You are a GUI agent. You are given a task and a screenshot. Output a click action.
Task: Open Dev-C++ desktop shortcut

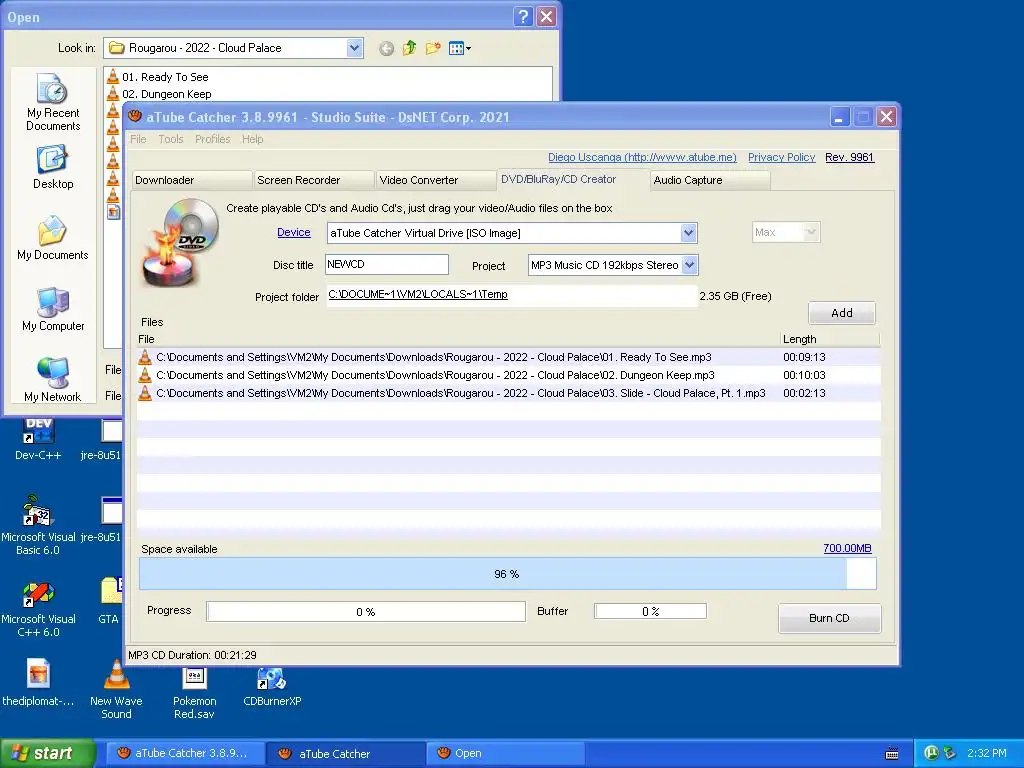38,439
